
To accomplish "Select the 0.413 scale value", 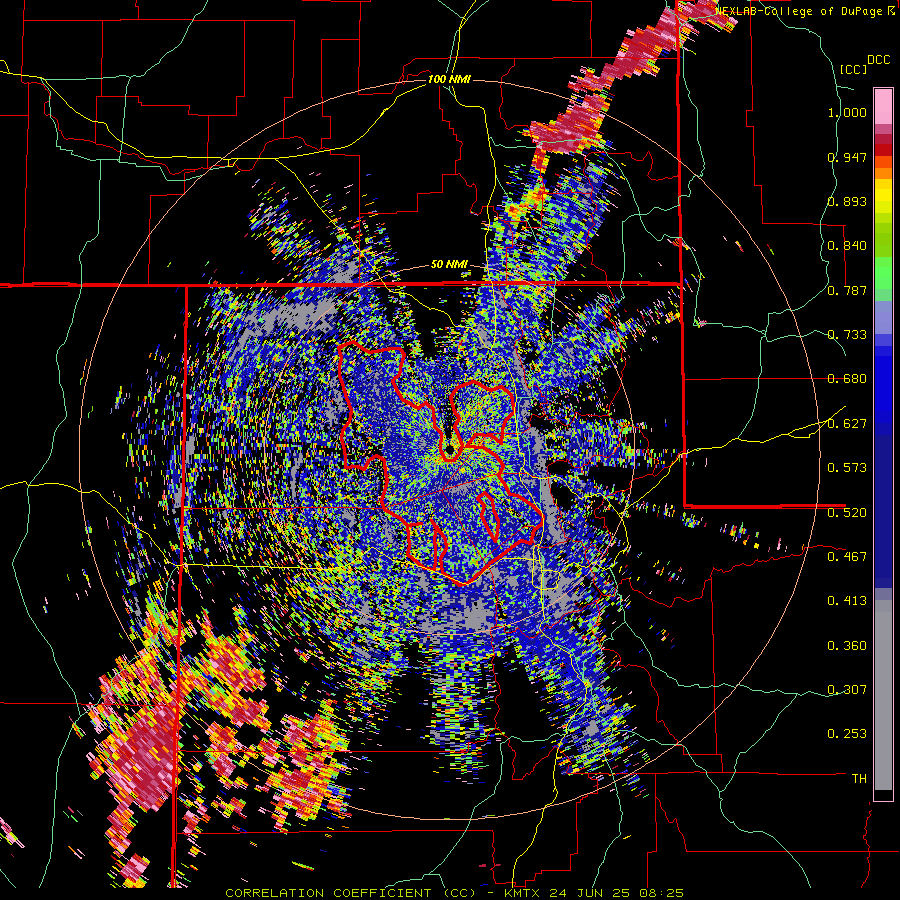I will (847, 601).
